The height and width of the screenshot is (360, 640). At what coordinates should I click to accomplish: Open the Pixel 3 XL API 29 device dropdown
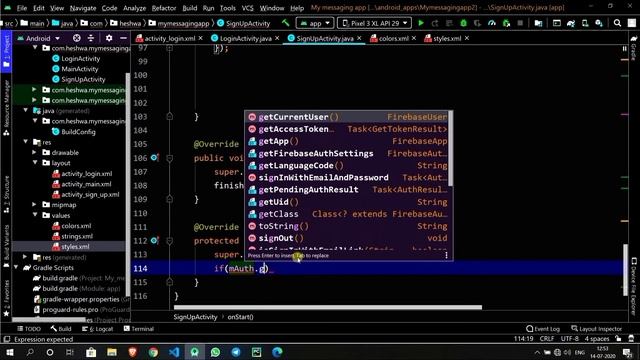click(374, 23)
